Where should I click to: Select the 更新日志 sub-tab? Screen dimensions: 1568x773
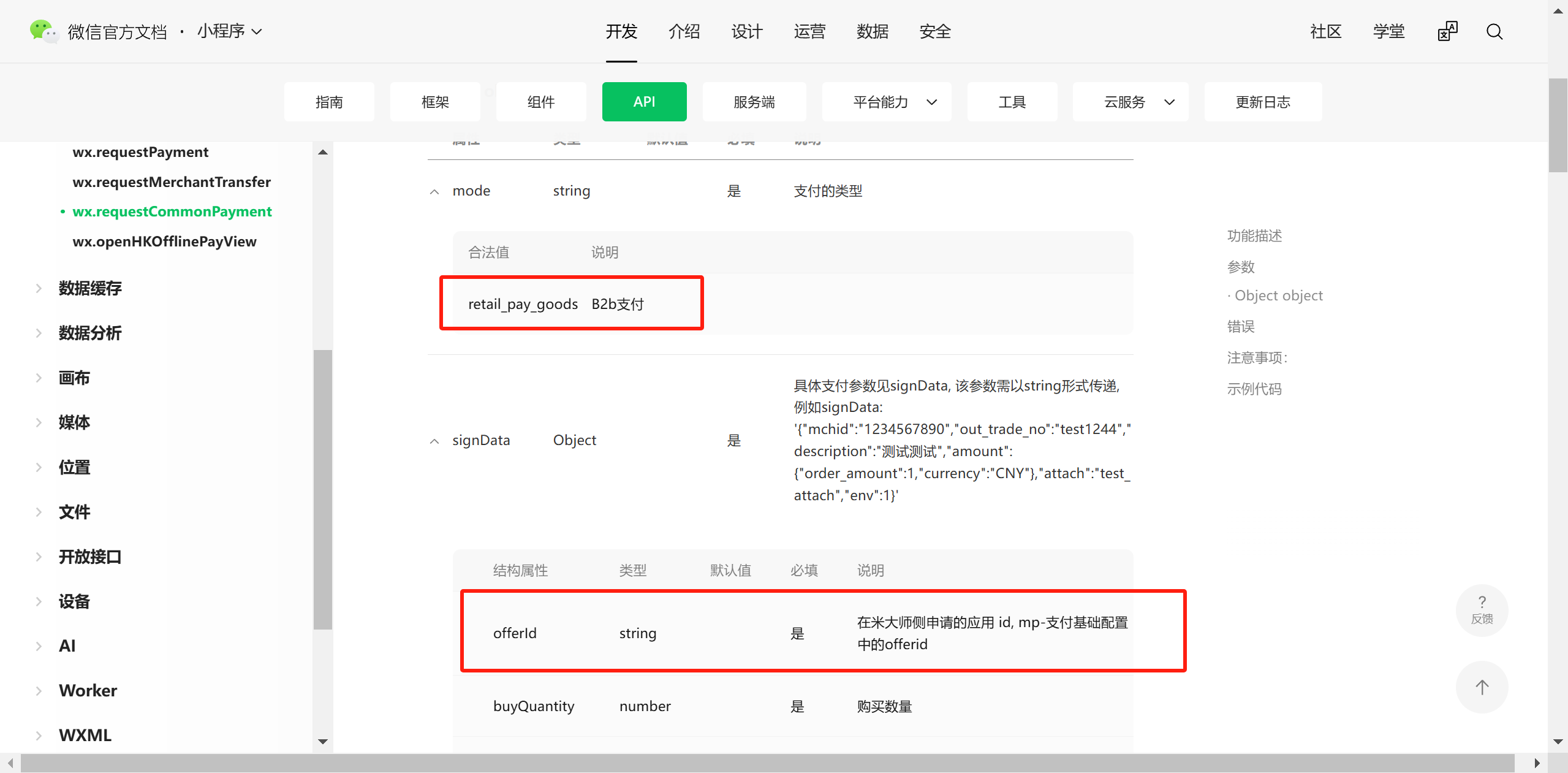[1263, 102]
